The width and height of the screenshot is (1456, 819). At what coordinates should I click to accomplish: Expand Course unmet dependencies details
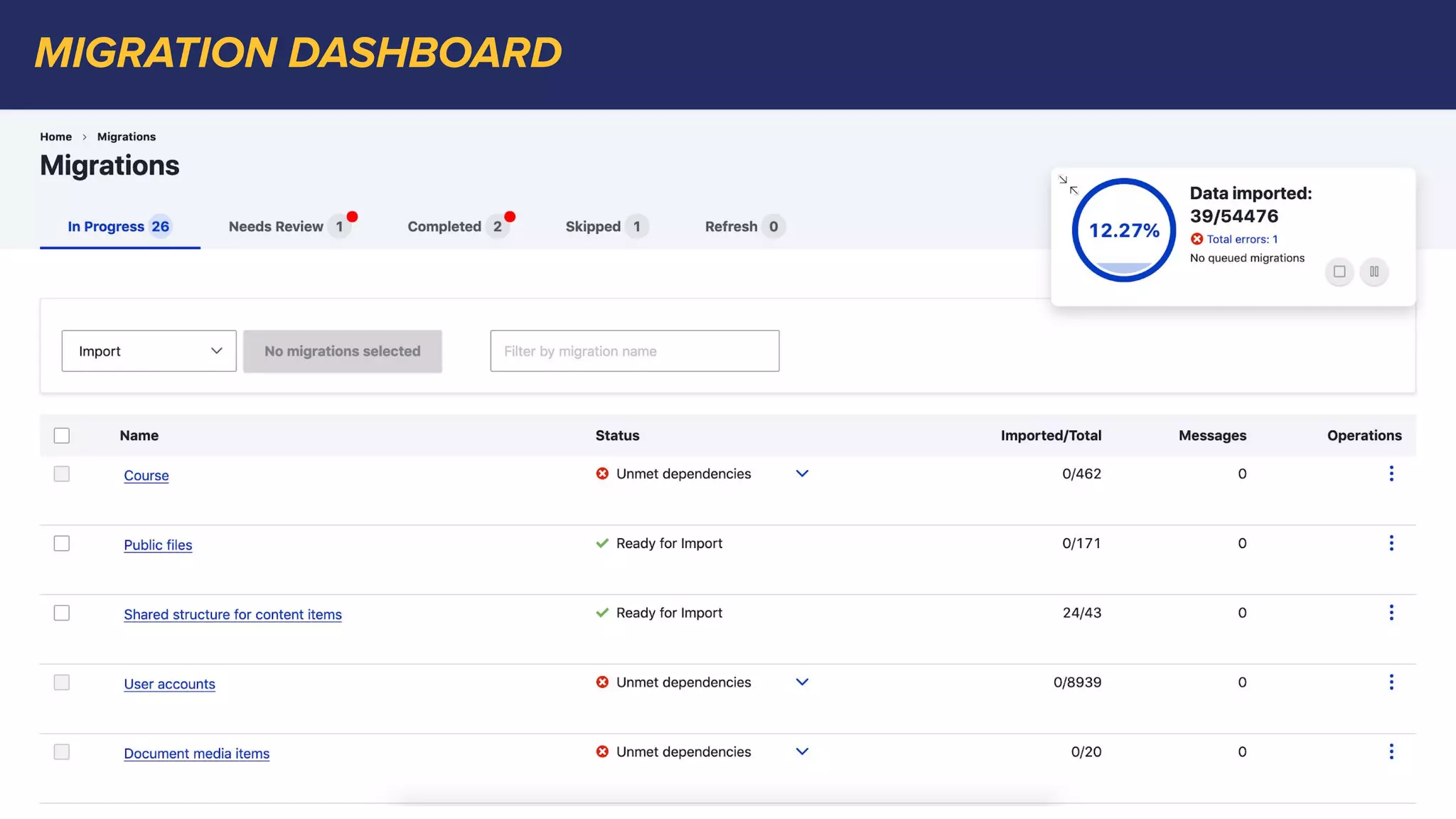pos(802,473)
